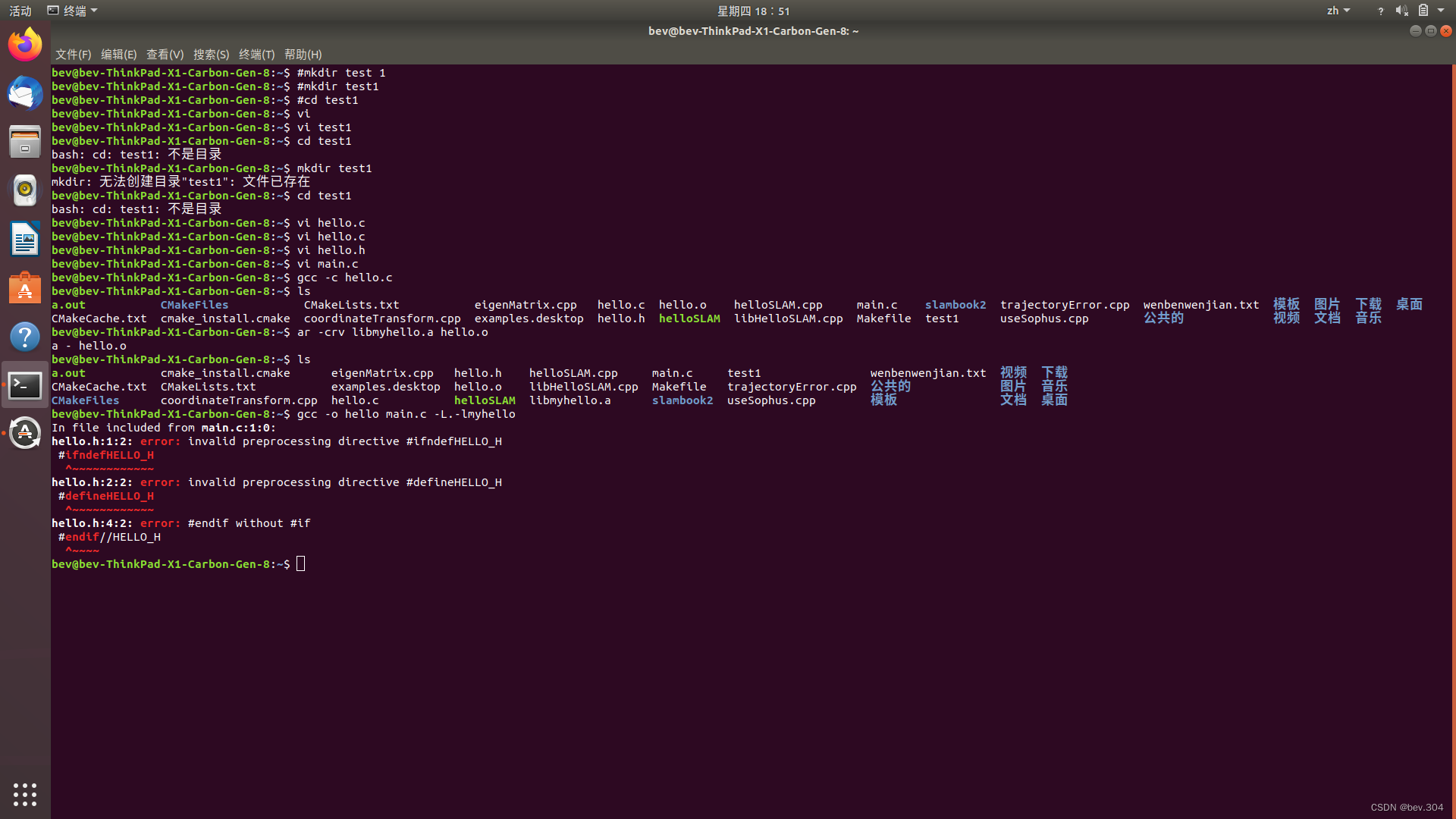Viewport: 1456px width, 819px height.
Task: Click the 'mkdir: 无法创建目录' error line
Action: [180, 182]
